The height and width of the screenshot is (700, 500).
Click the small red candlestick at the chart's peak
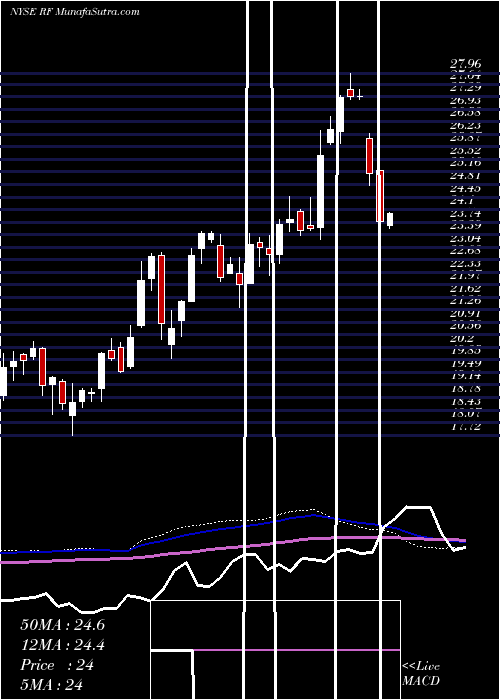pyautogui.click(x=350, y=93)
